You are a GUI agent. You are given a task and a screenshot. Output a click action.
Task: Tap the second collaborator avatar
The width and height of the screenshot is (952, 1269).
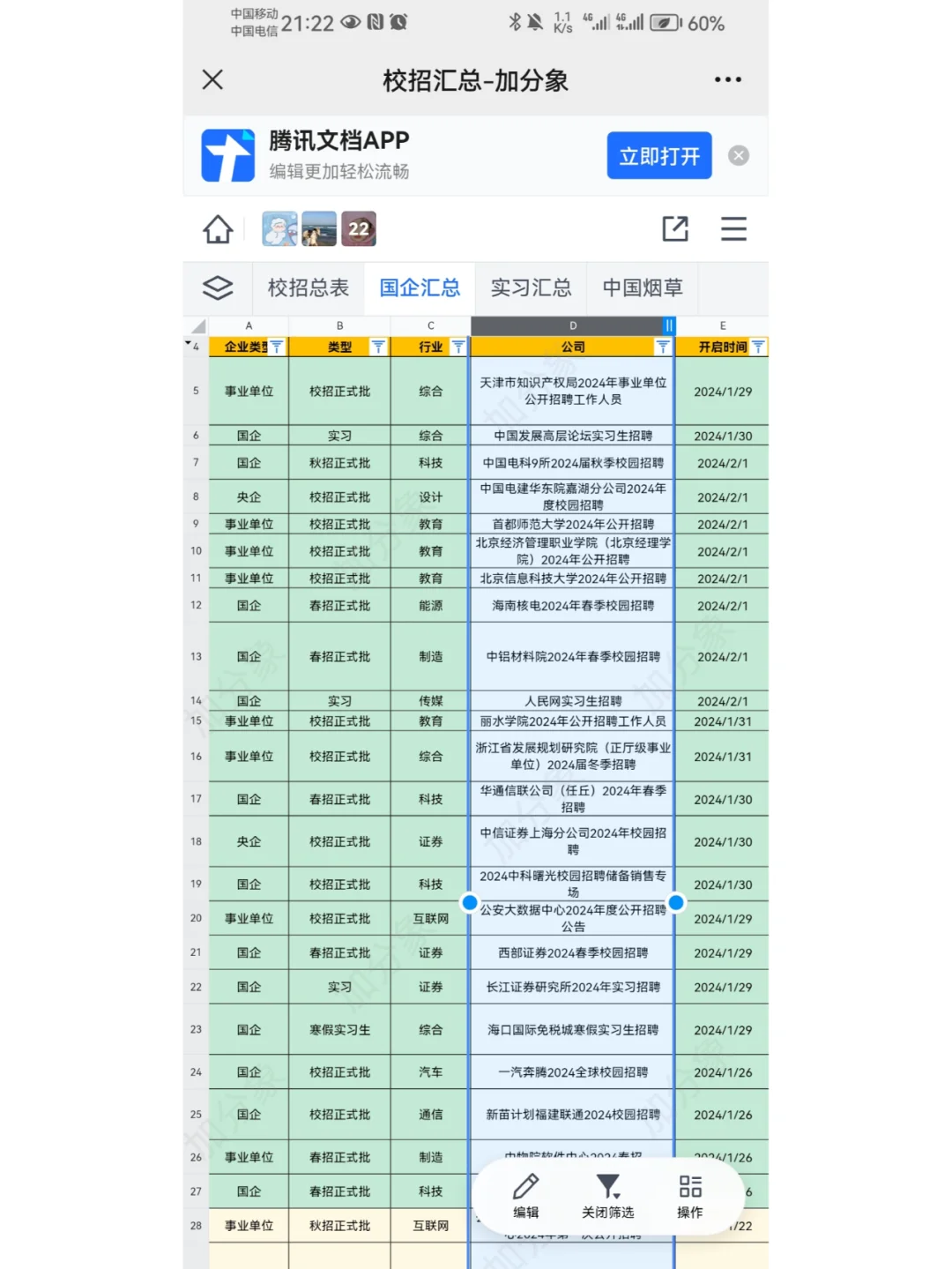319,228
